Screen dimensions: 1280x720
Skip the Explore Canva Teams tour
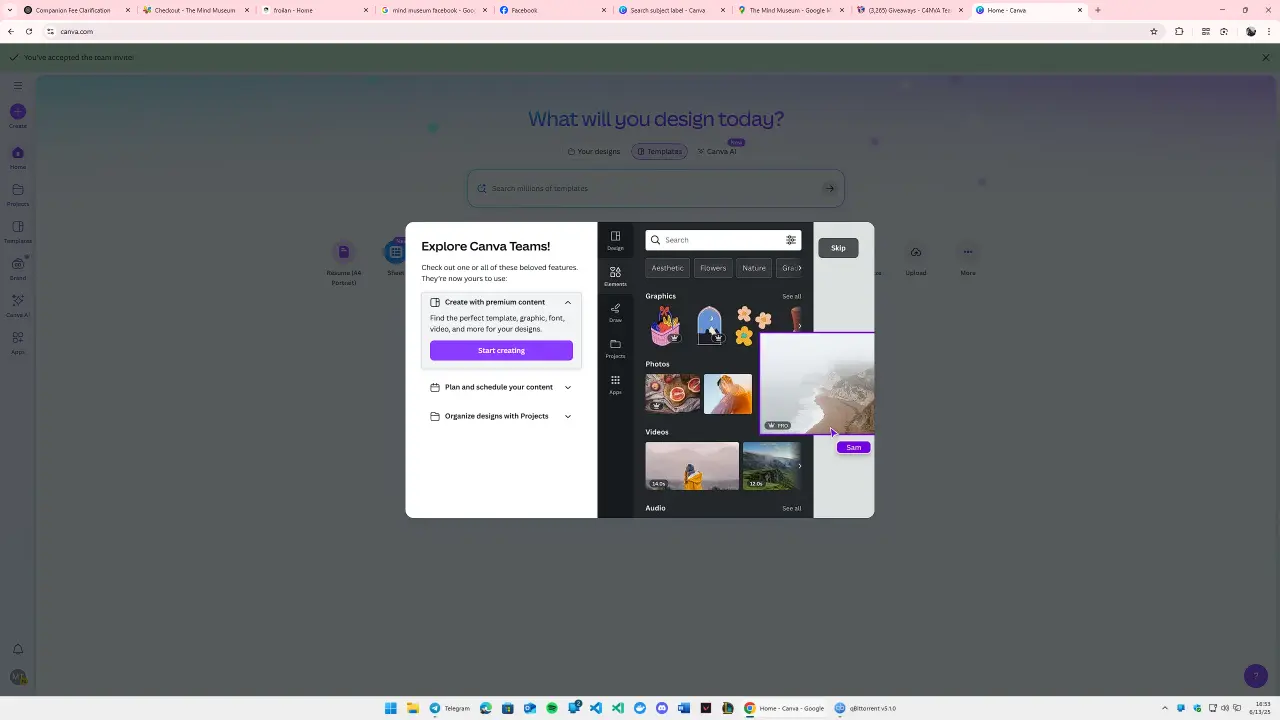[838, 248]
